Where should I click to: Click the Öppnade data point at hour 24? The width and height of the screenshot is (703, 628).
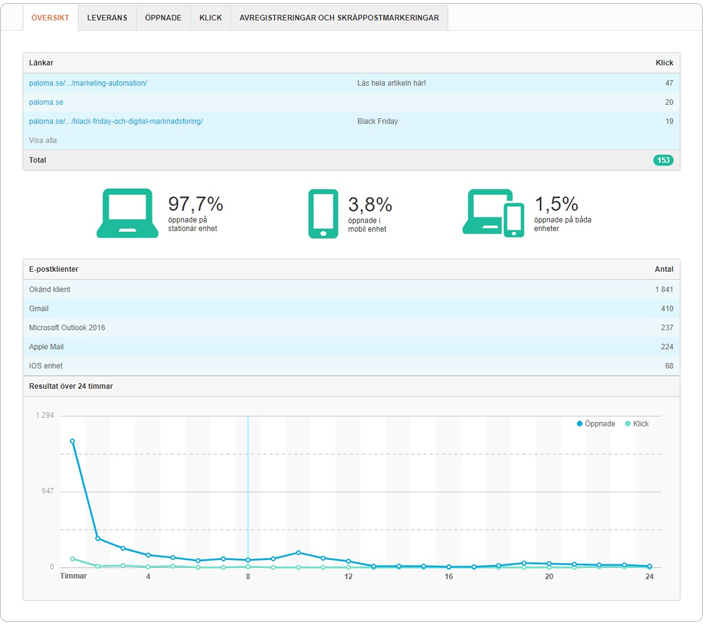tap(649, 566)
